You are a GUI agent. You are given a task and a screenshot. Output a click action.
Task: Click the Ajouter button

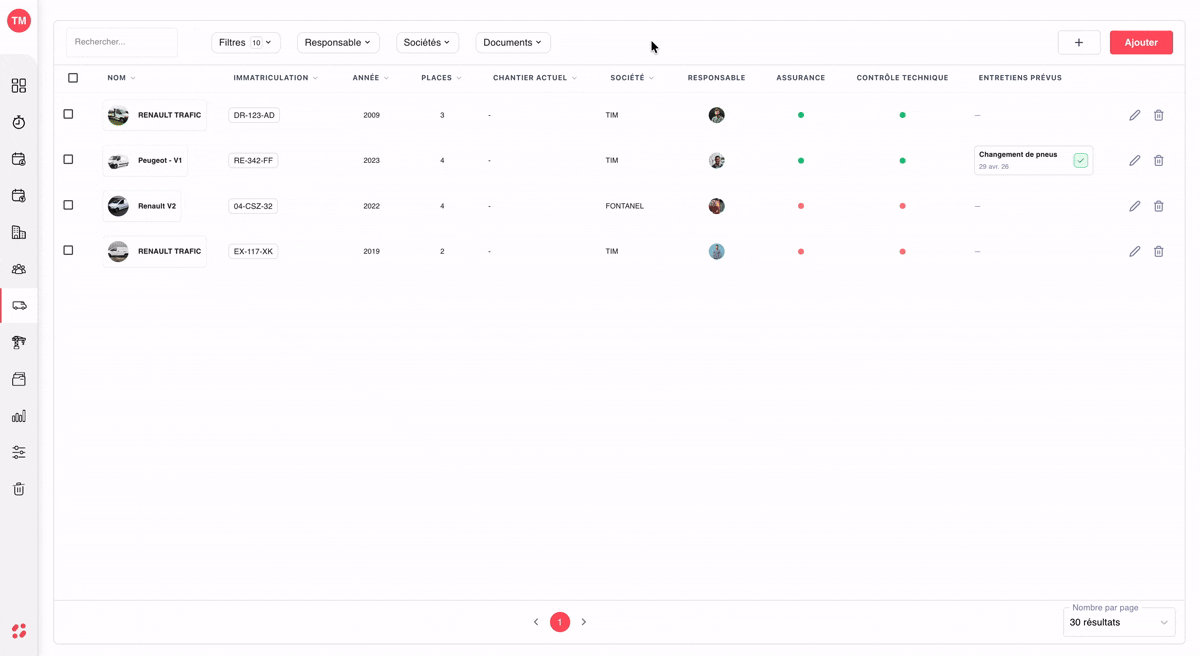[x=1141, y=42]
